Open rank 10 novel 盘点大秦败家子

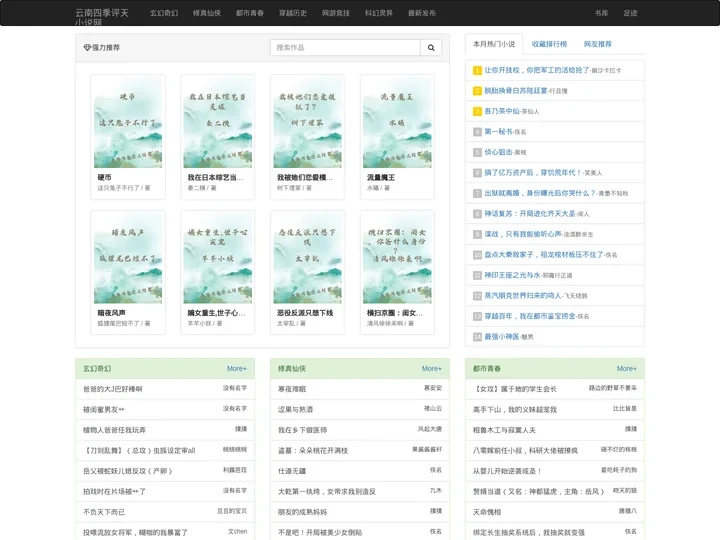[544, 254]
